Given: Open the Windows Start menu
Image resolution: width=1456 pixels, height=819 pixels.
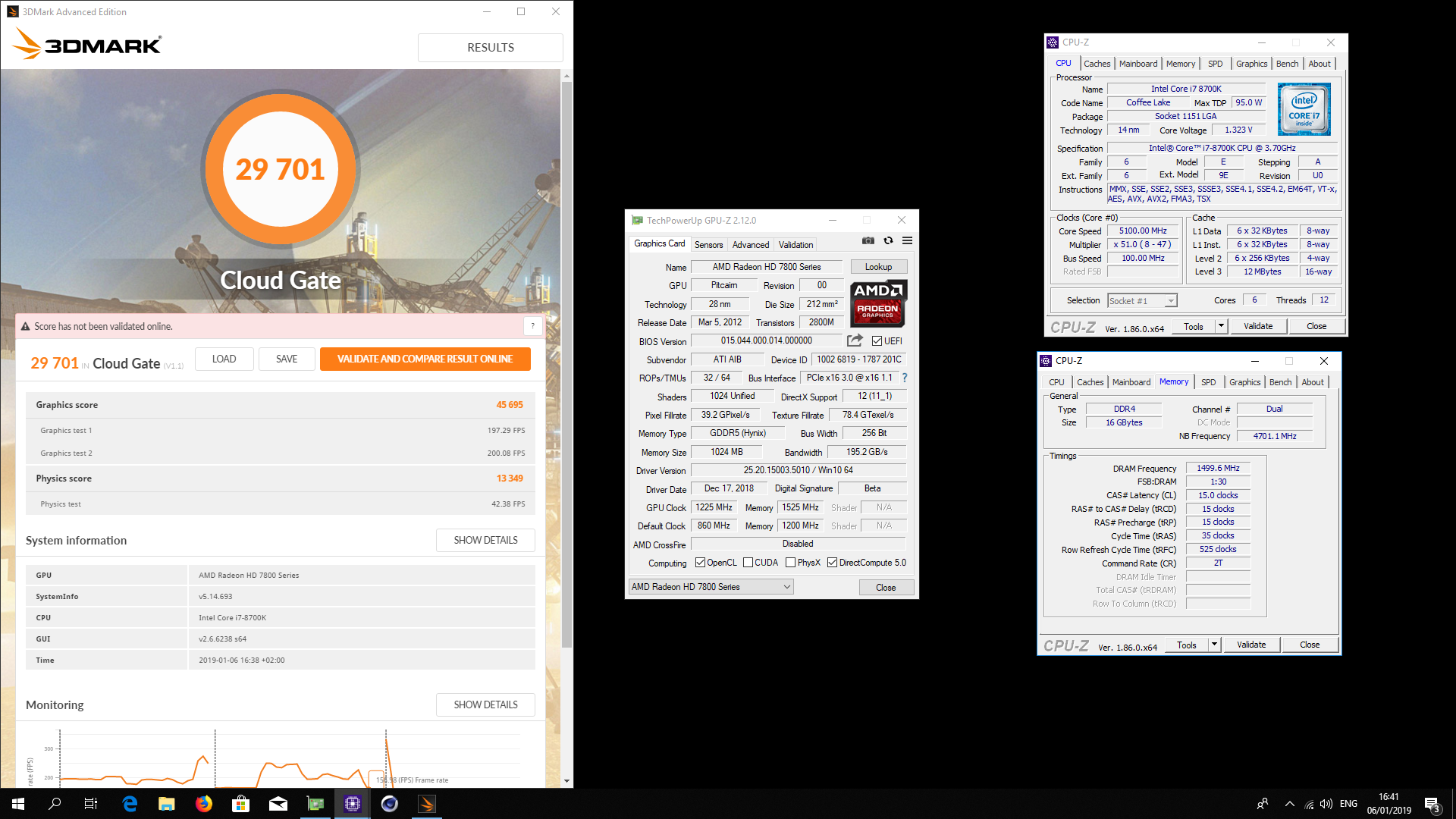Looking at the screenshot, I should point(18,804).
